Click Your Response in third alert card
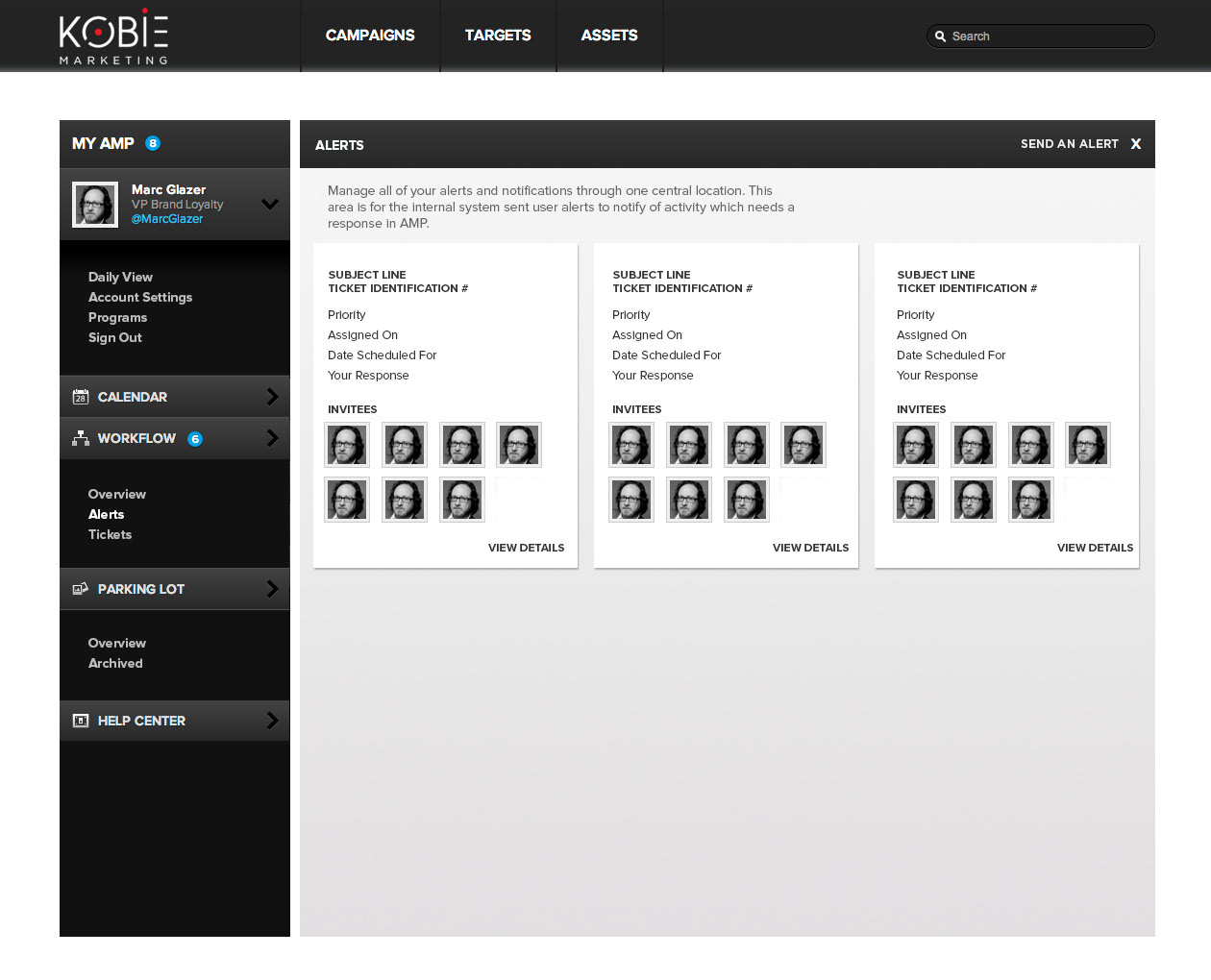The image size is (1211, 980). click(x=937, y=376)
